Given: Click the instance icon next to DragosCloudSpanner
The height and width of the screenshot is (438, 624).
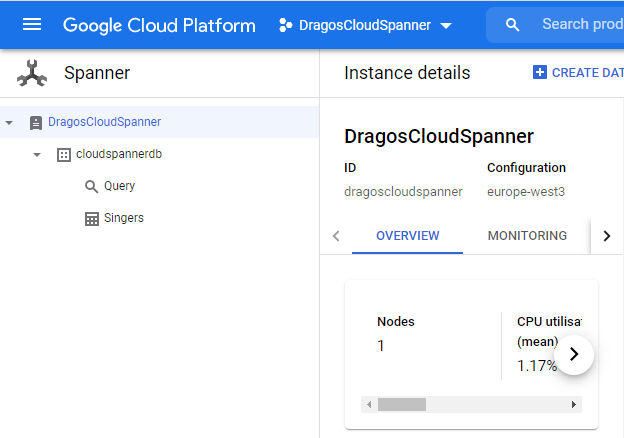Looking at the screenshot, I should click(x=36, y=123).
